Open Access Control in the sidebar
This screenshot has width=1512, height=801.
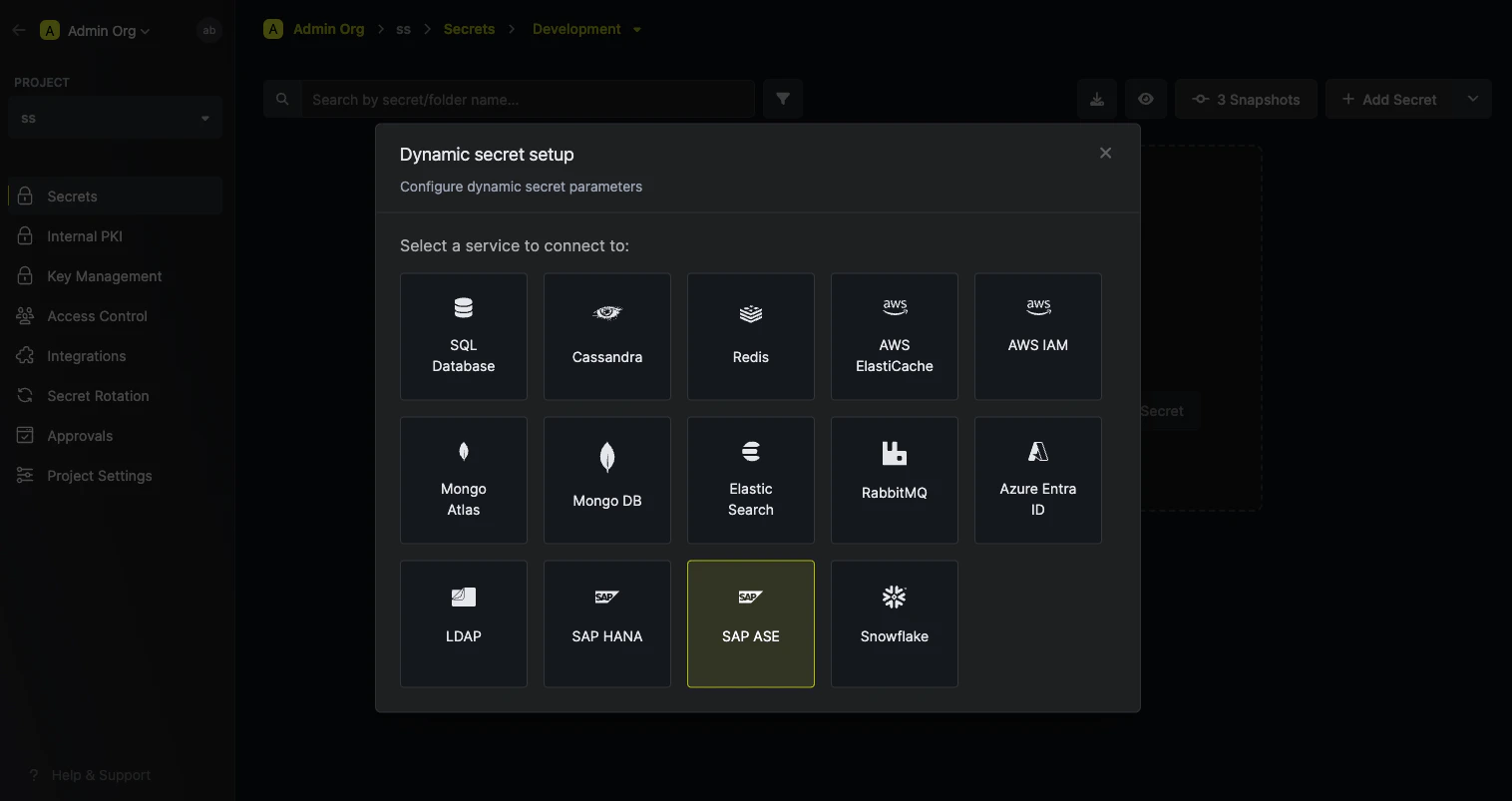coord(116,315)
